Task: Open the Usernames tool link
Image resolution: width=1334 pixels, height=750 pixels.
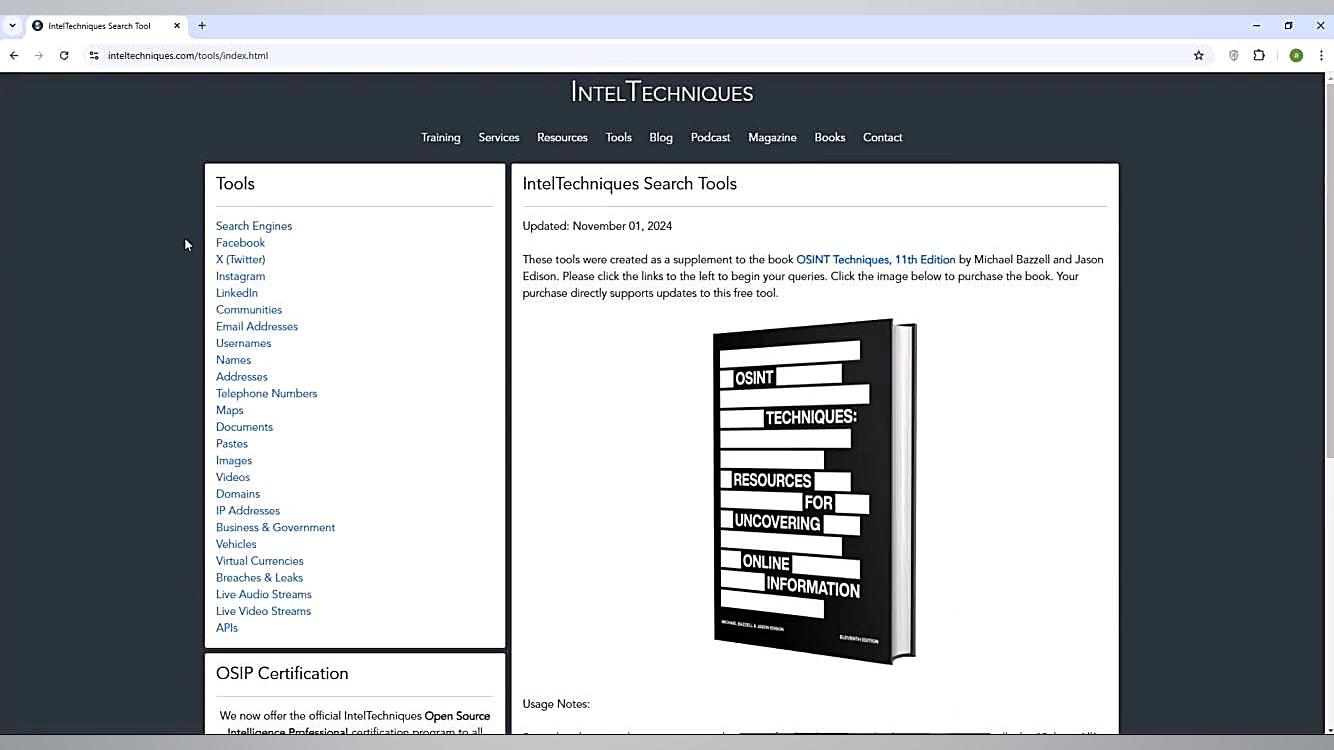Action: tap(243, 343)
